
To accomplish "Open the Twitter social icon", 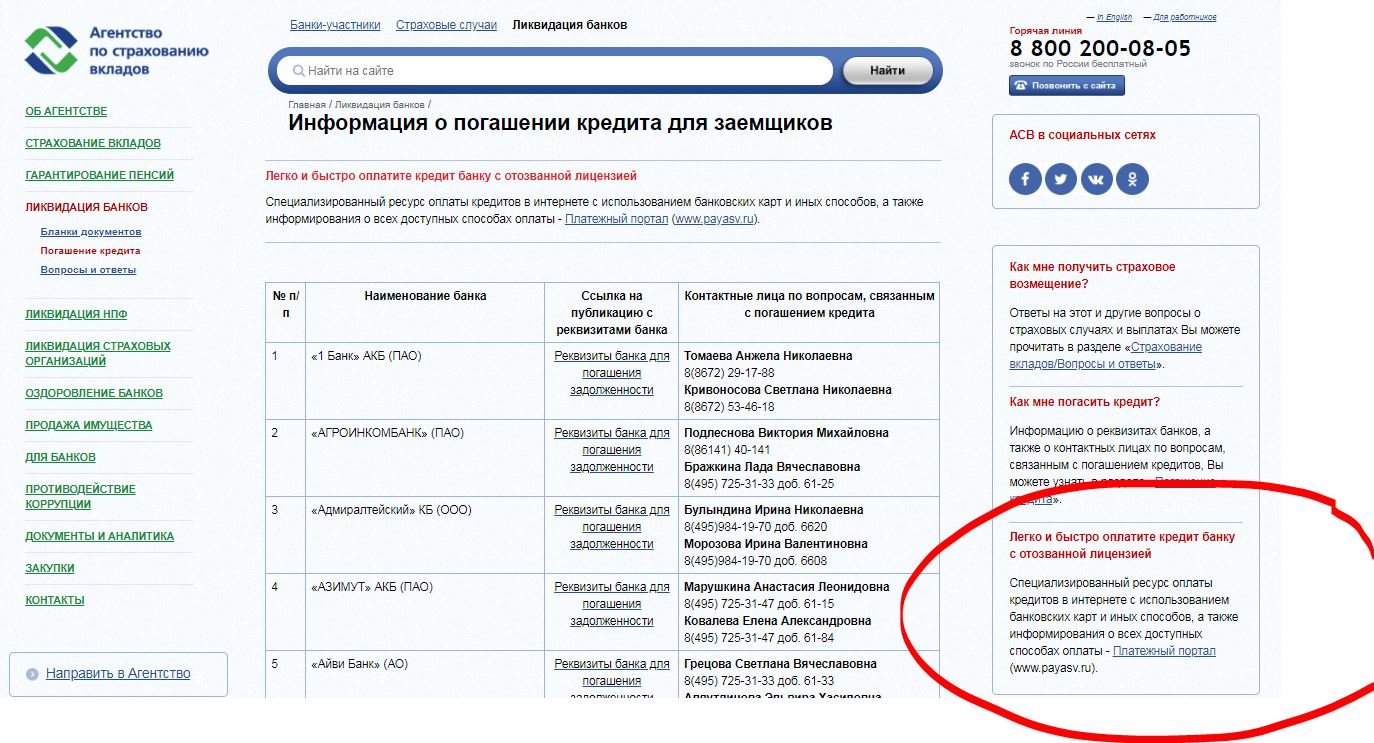I will (1061, 180).
